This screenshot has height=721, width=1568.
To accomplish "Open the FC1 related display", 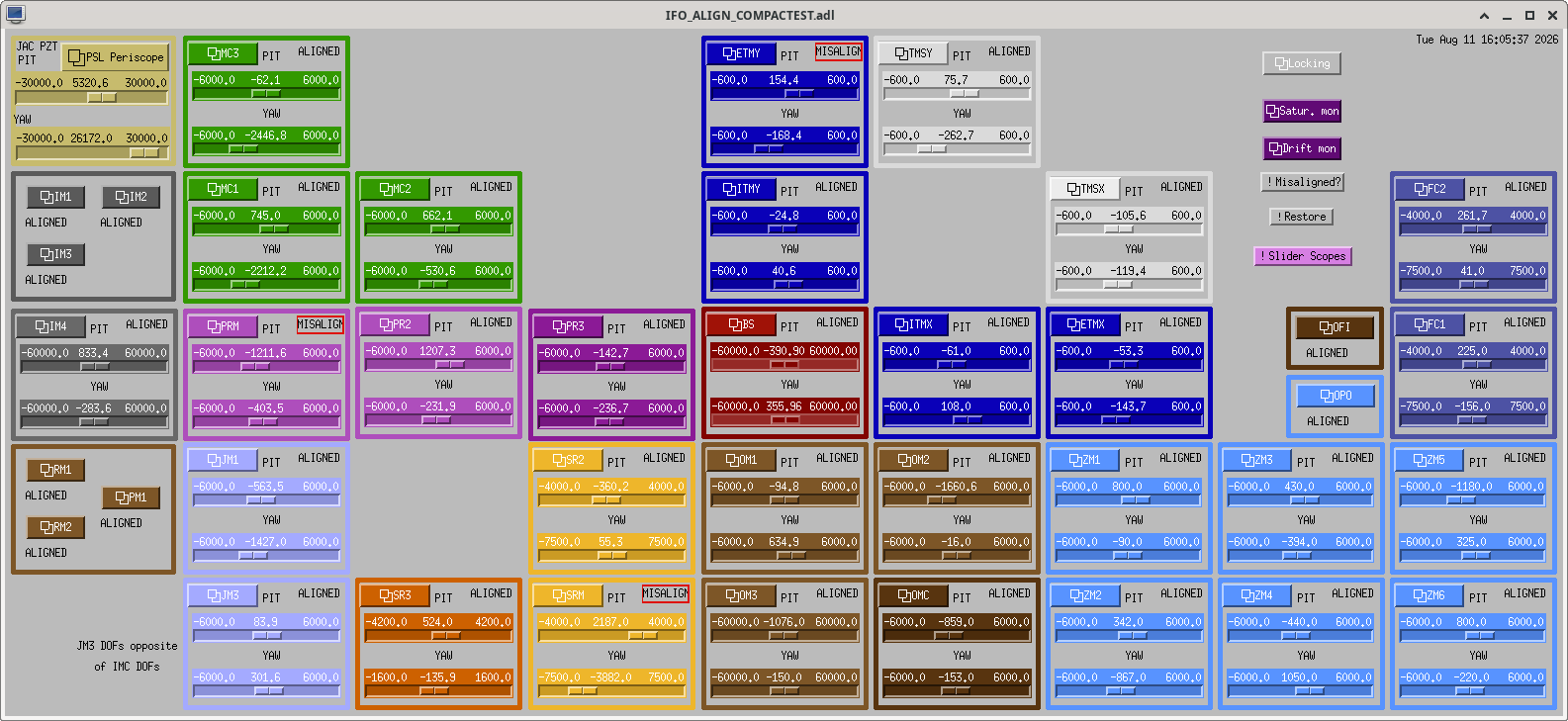I will coord(1430,324).
